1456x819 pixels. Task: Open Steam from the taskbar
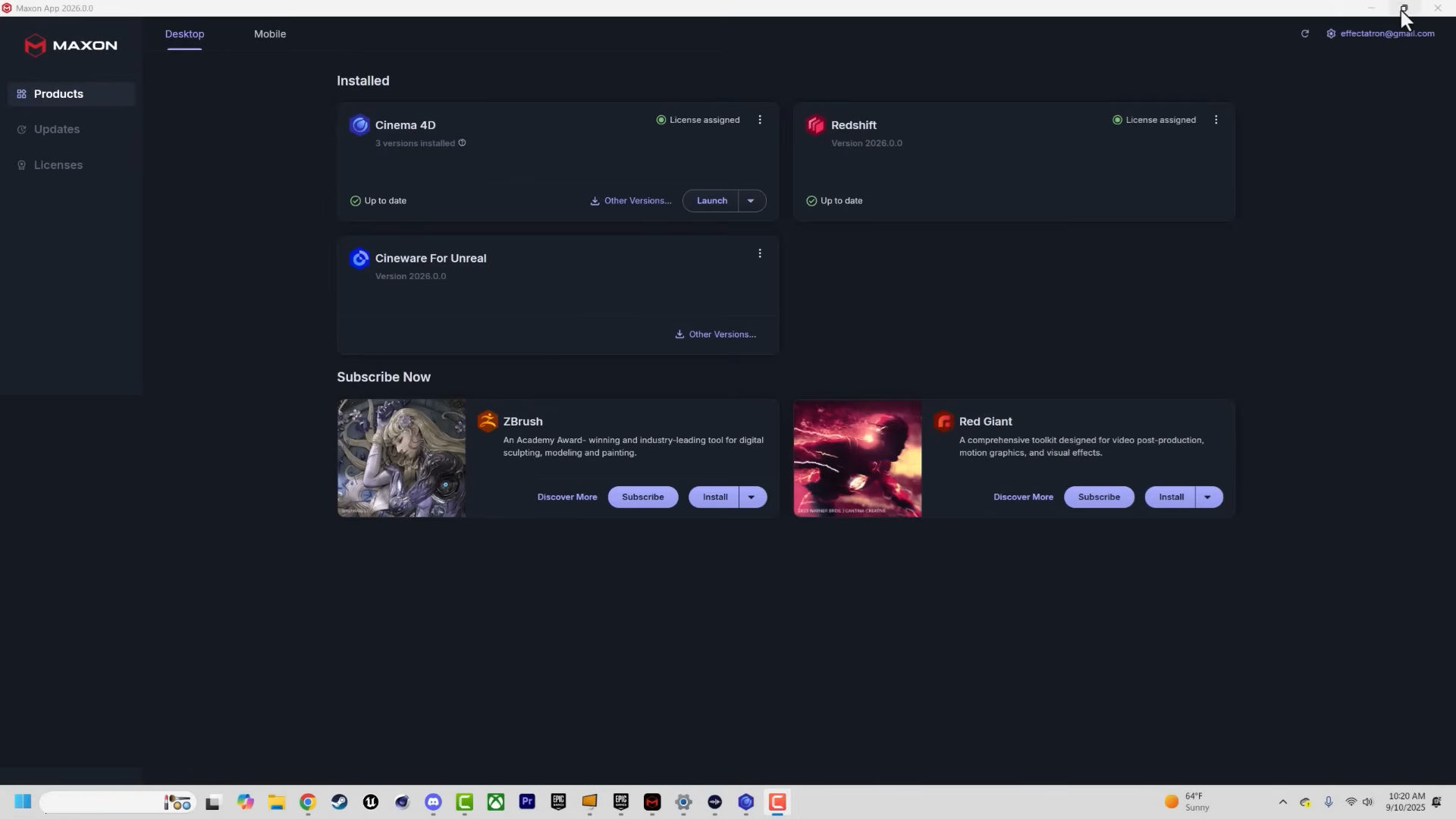[339, 802]
